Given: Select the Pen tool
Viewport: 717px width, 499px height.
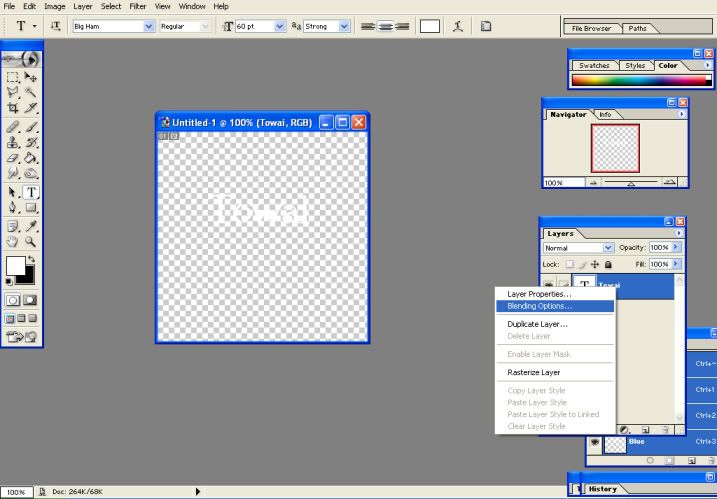Looking at the screenshot, I should coord(13,208).
